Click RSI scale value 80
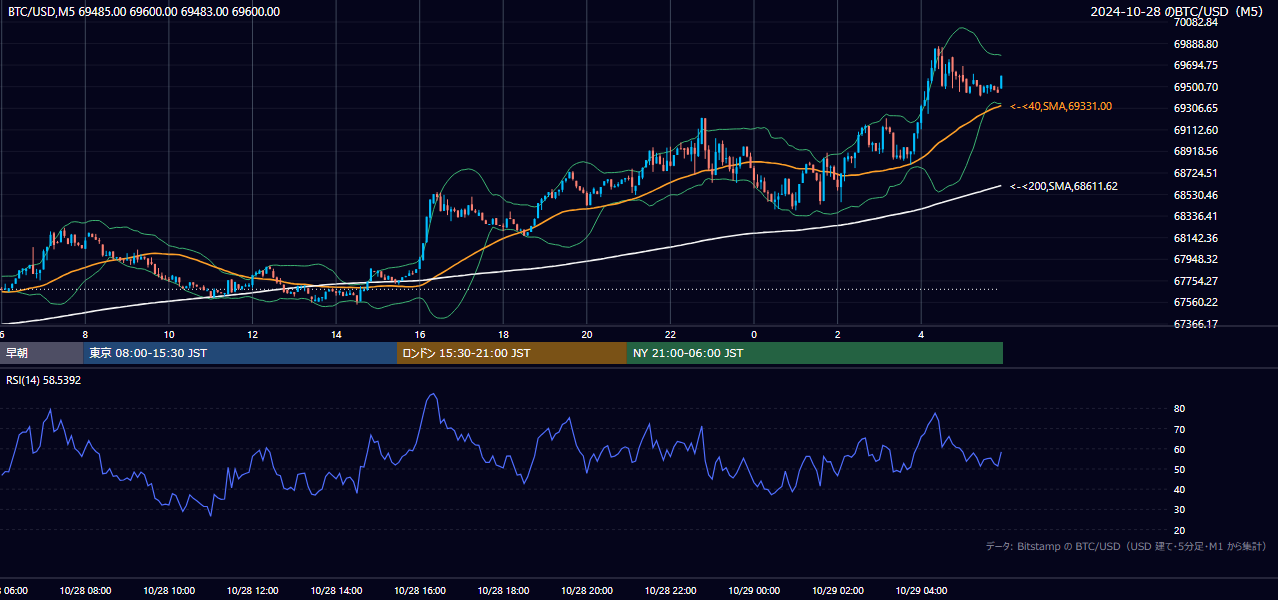Screen dimensions: 1278x600 tap(1179, 409)
